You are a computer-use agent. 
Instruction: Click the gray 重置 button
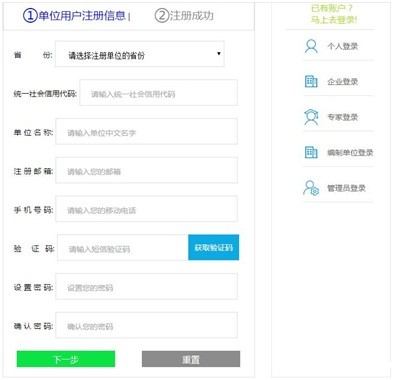coord(191,359)
